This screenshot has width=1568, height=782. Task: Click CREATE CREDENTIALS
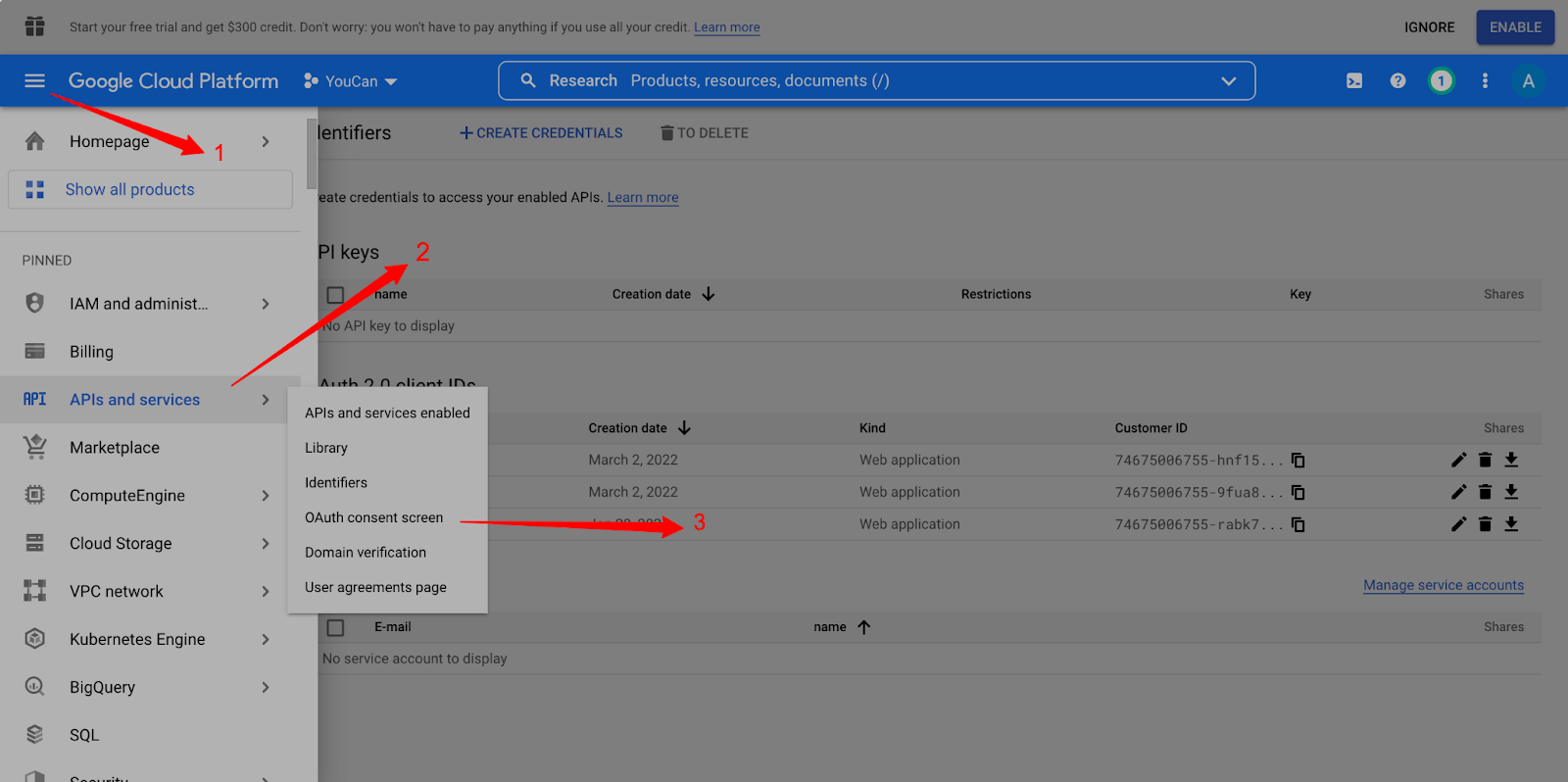coord(541,132)
